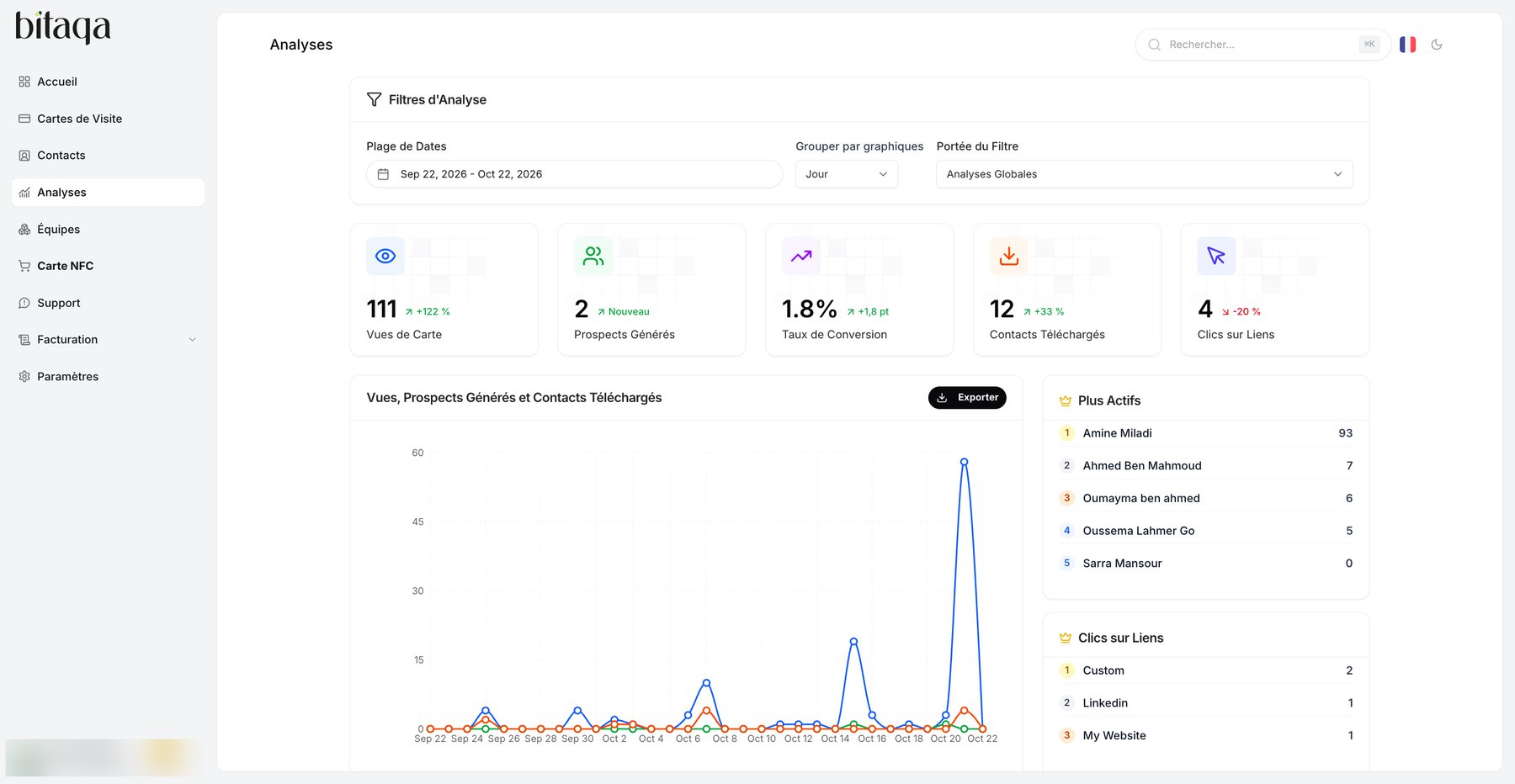Click the Facturation invoice icon
Image resolution: width=1515 pixels, height=784 pixels.
(x=24, y=340)
